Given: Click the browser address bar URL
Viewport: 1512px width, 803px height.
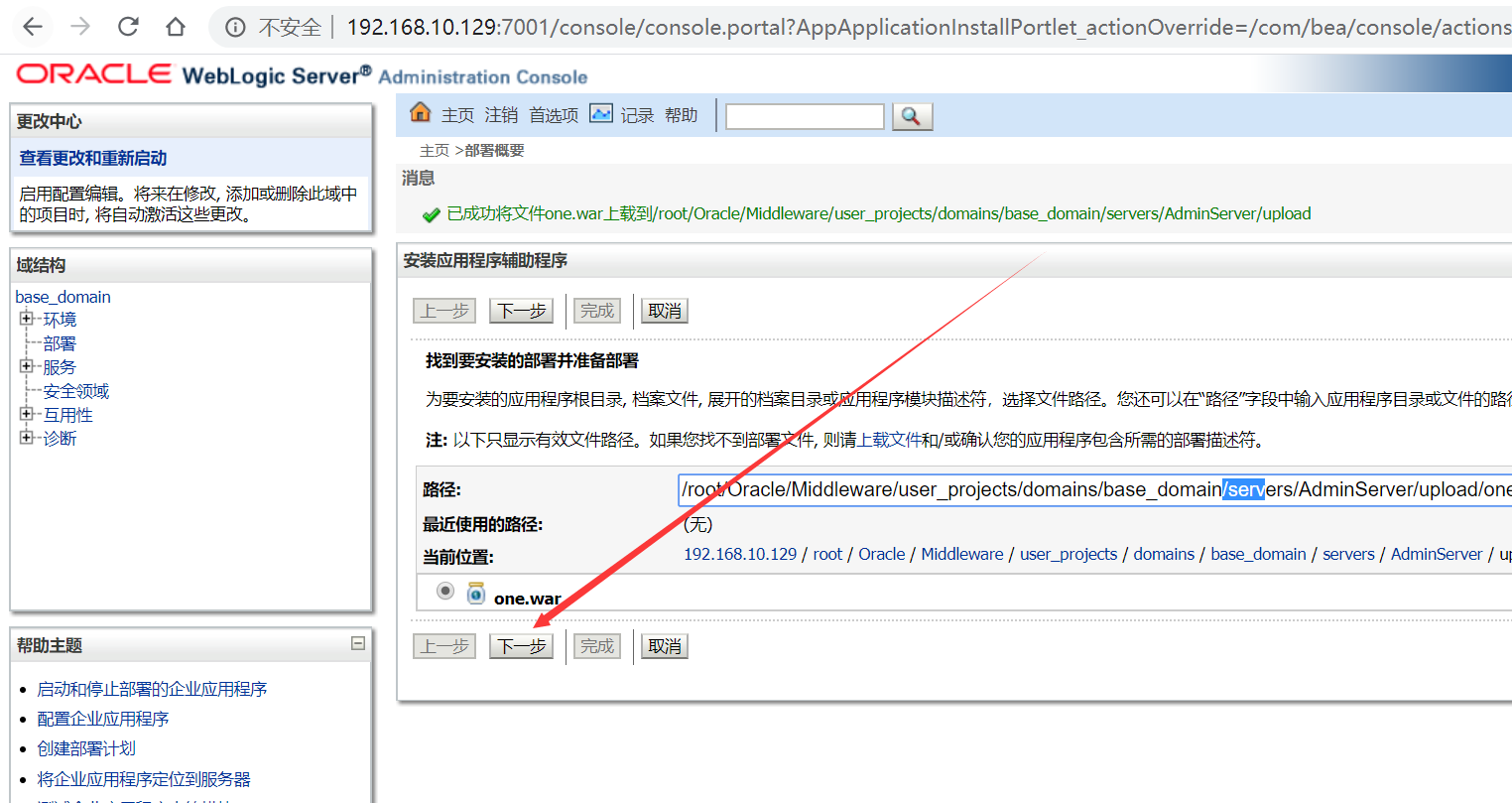Looking at the screenshot, I should (x=929, y=27).
